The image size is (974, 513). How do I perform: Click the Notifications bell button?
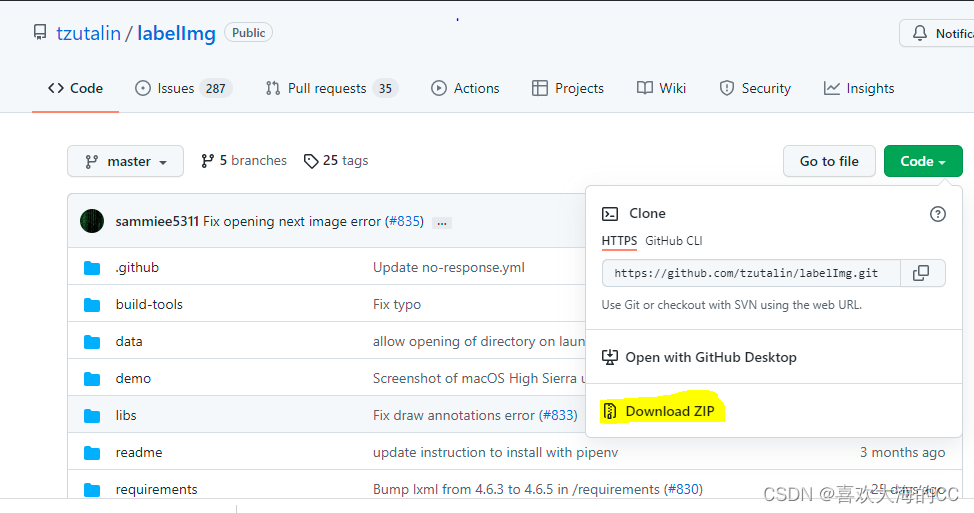pyautogui.click(x=937, y=34)
